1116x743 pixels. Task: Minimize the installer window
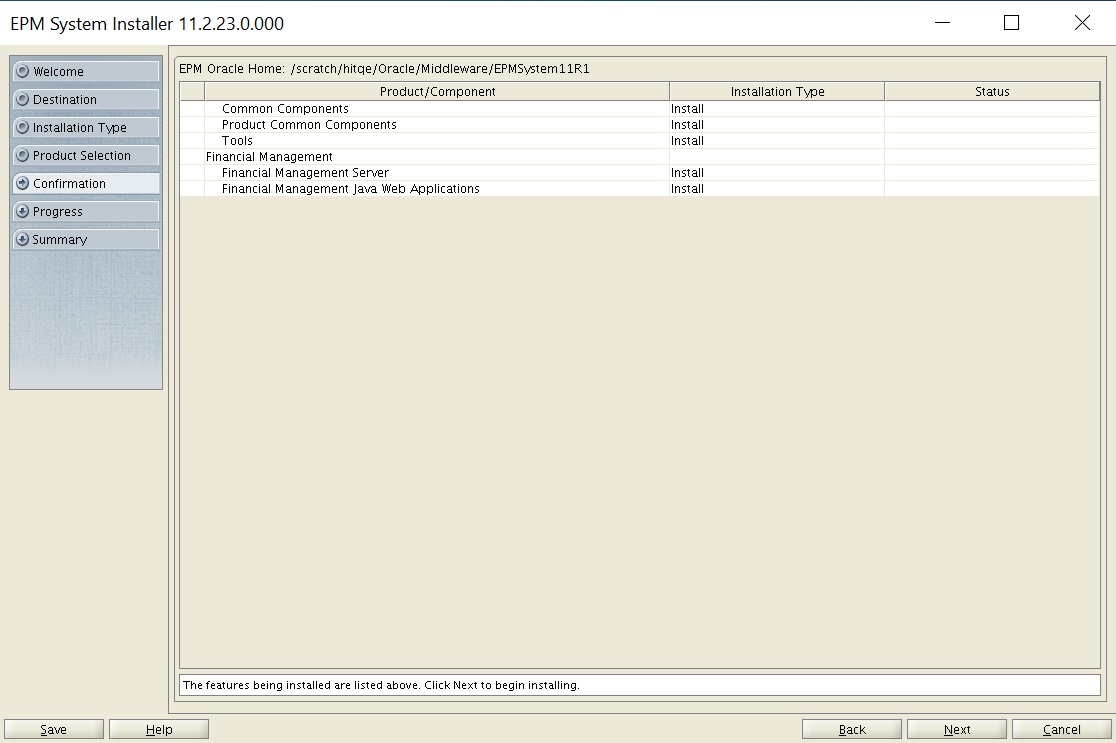tap(942, 23)
